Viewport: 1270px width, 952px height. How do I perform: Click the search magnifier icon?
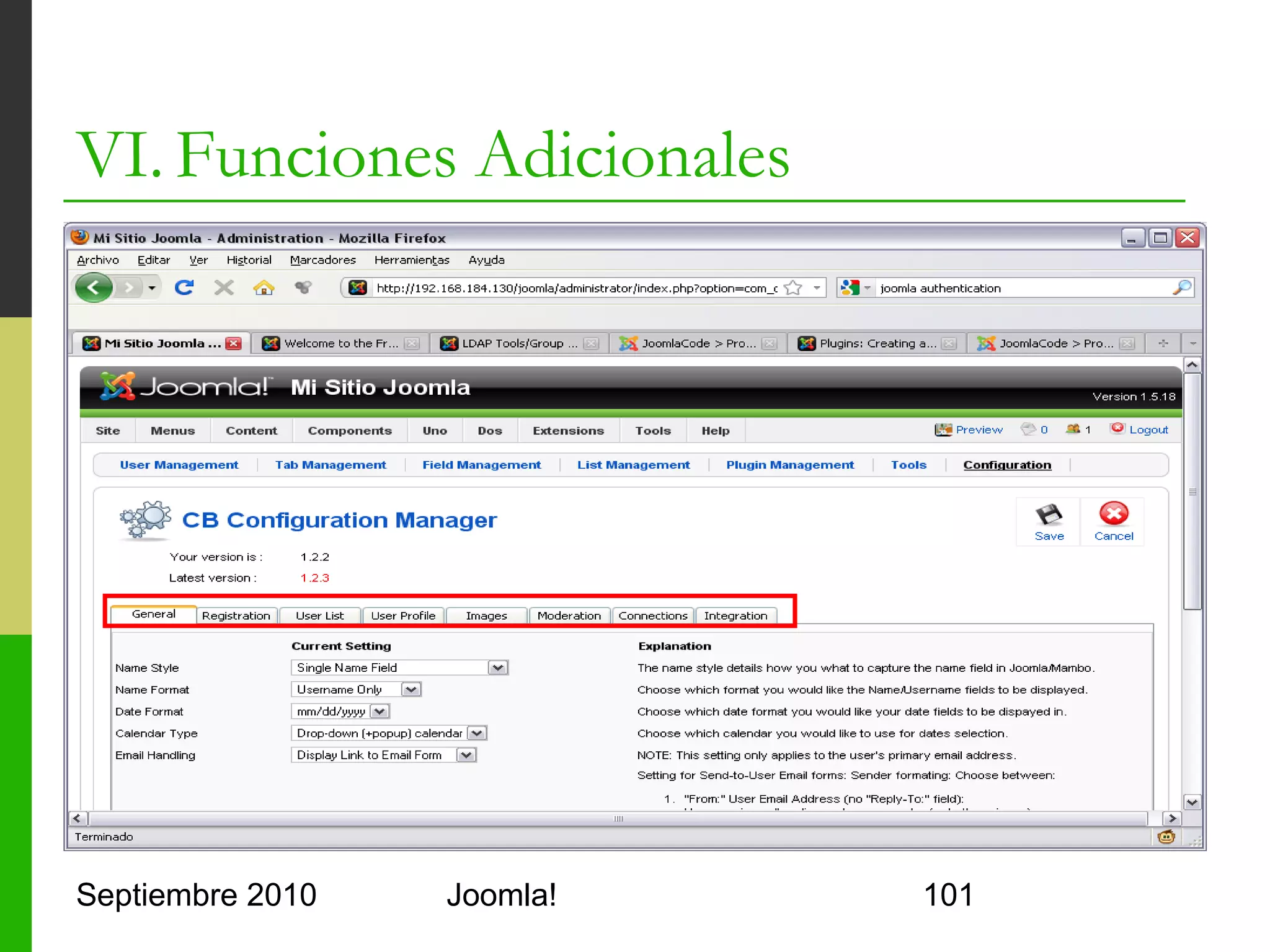click(x=1182, y=288)
